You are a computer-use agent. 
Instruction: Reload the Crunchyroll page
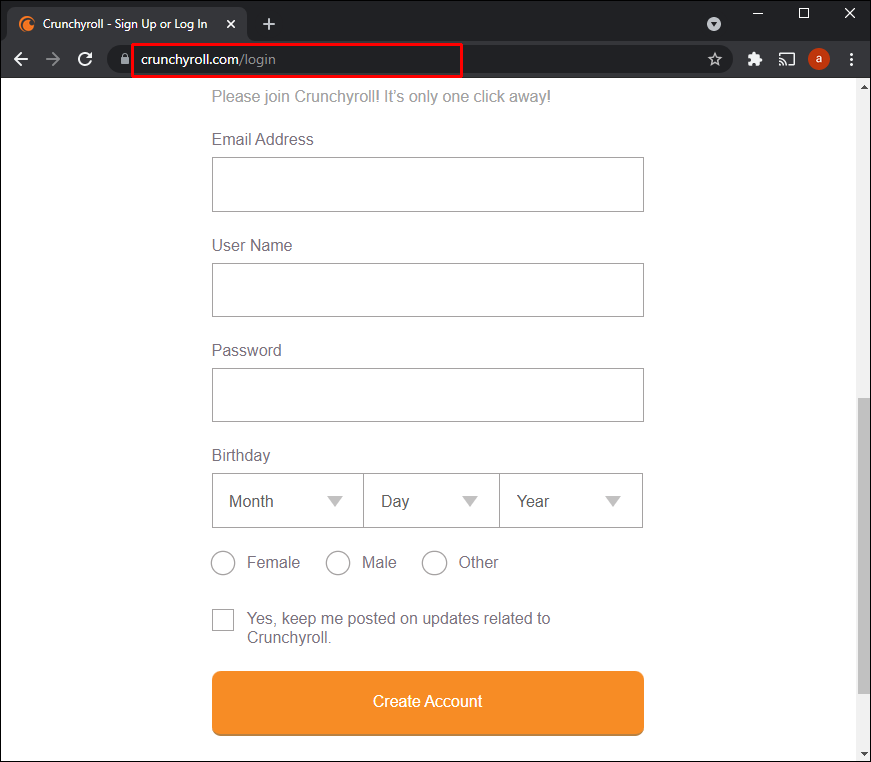click(x=86, y=59)
